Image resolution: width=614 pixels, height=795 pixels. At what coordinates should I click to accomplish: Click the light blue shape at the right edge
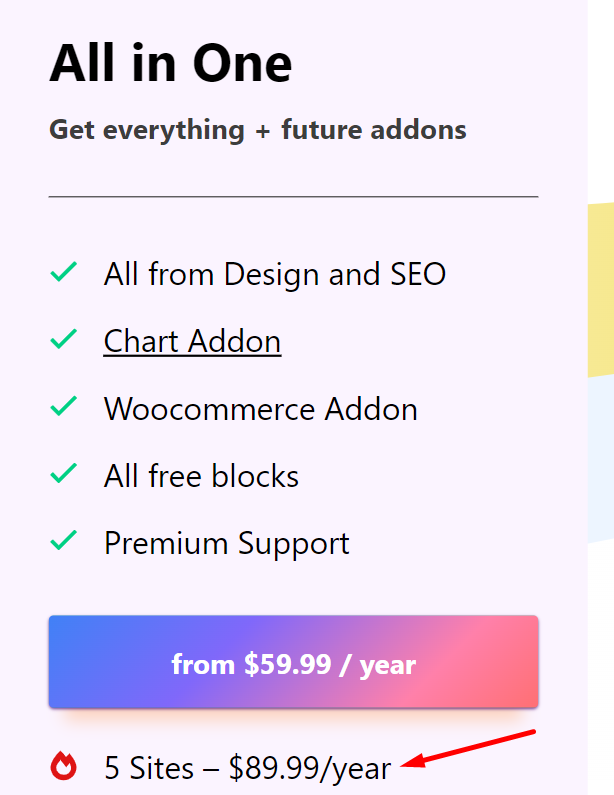coord(600,450)
